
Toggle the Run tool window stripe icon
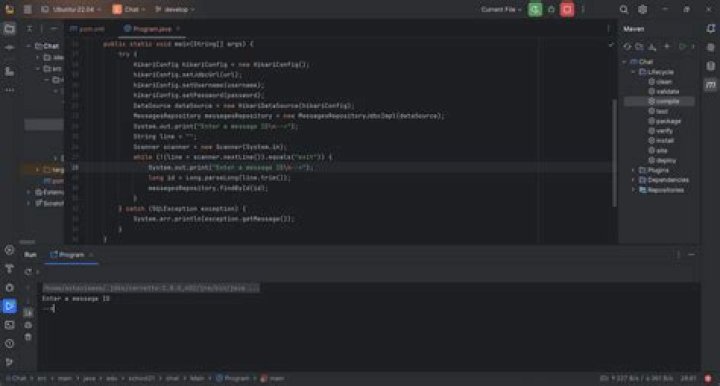pyautogui.click(x=9, y=306)
